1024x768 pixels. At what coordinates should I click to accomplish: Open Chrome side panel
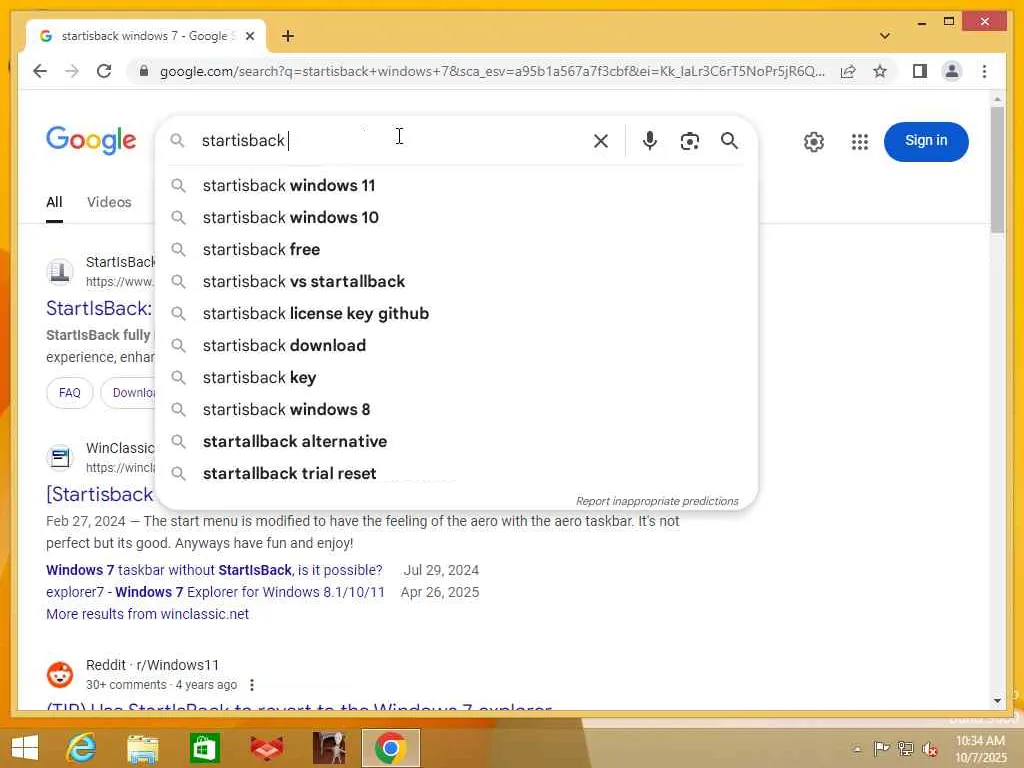tap(920, 71)
